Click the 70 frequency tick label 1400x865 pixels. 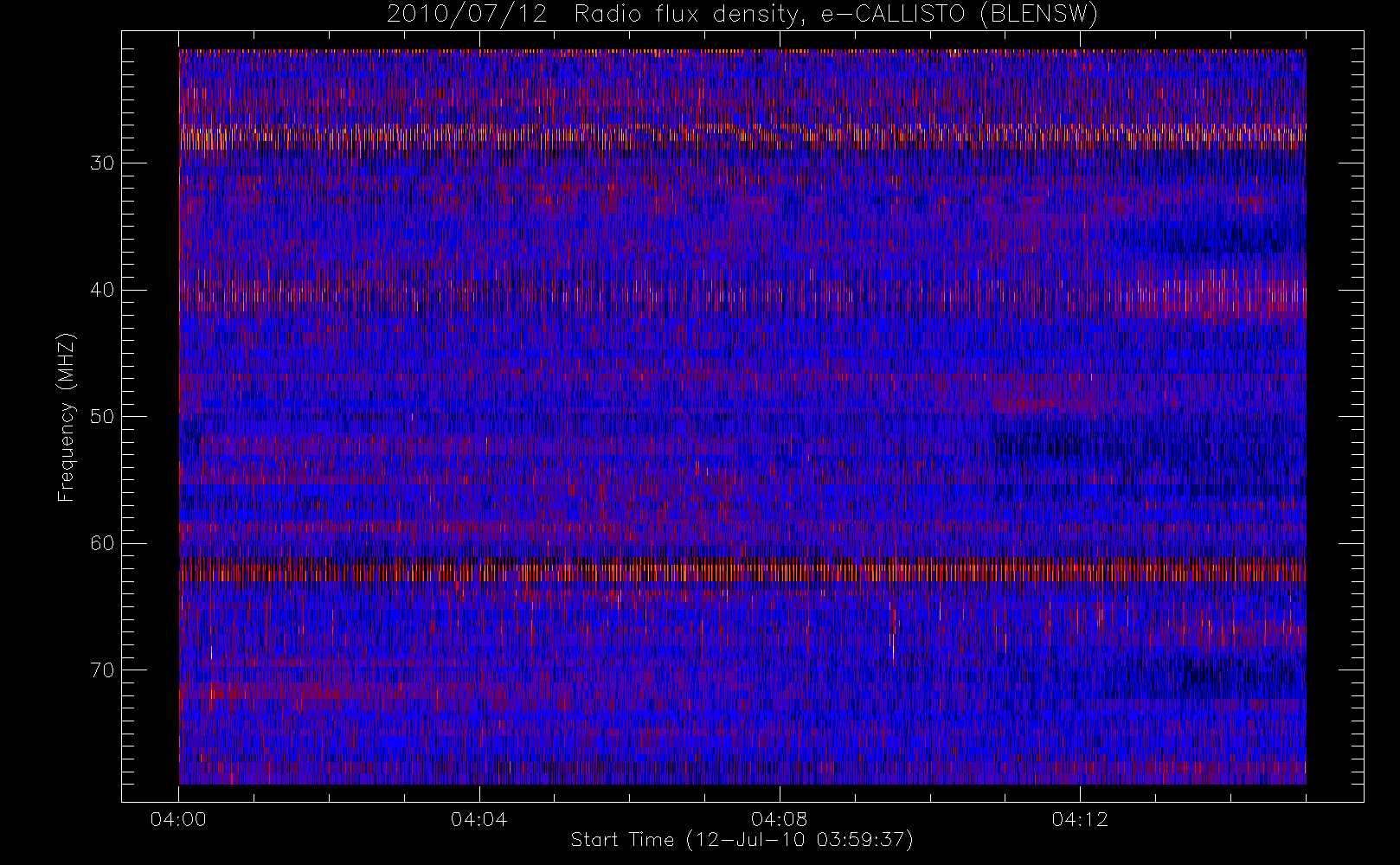102,670
